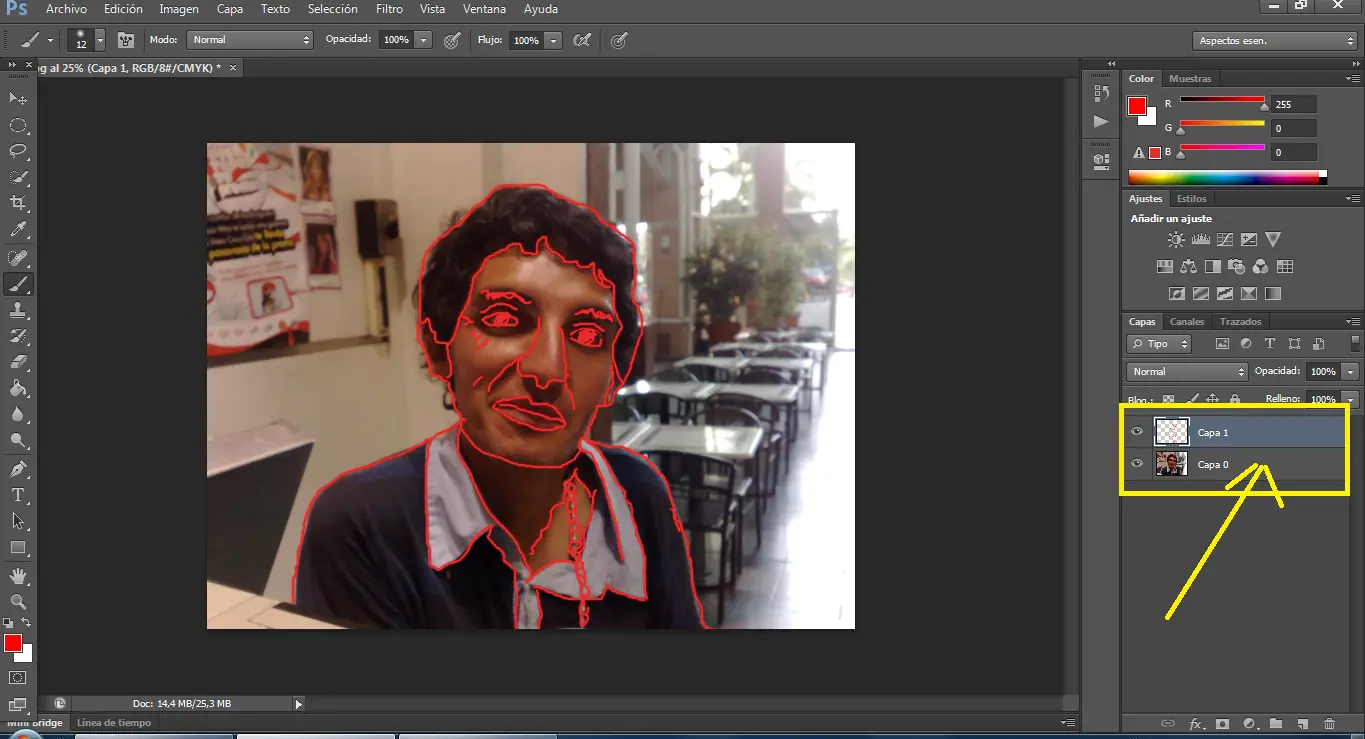Toggle Quick Mask mode
The image size is (1365, 739).
[18, 679]
